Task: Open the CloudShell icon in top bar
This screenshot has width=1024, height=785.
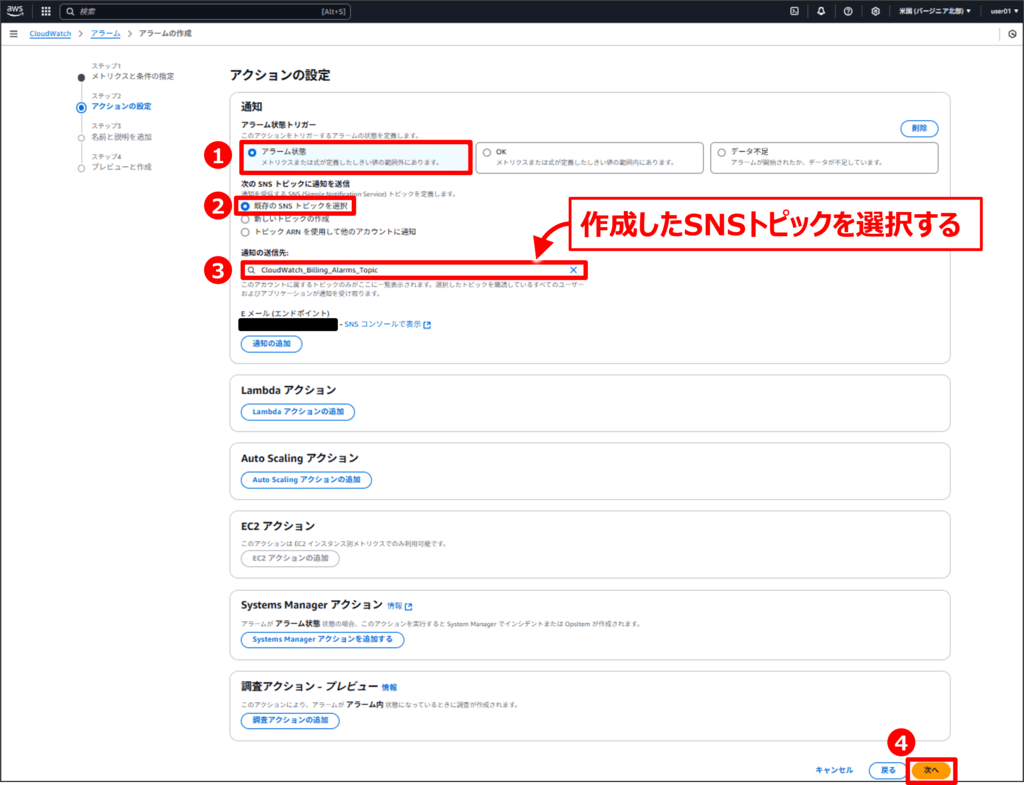Action: (x=794, y=11)
